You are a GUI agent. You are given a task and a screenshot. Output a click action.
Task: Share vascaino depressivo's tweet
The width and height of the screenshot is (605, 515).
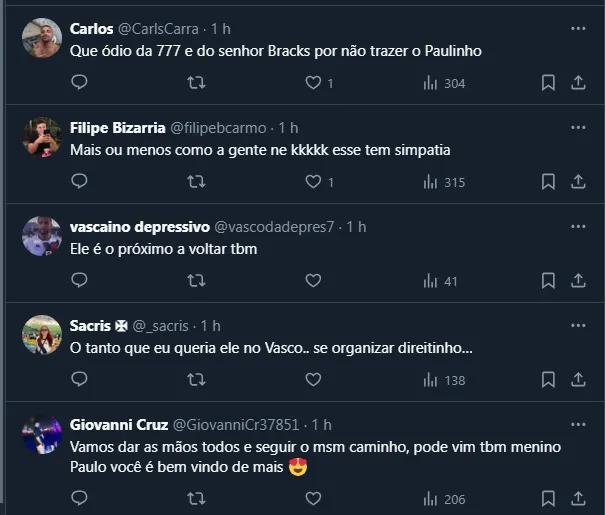pyautogui.click(x=577, y=281)
